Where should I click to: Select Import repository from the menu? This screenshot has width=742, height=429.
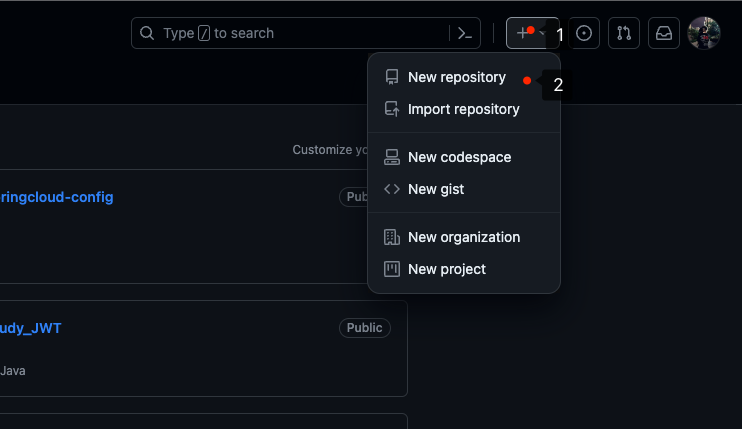463,109
